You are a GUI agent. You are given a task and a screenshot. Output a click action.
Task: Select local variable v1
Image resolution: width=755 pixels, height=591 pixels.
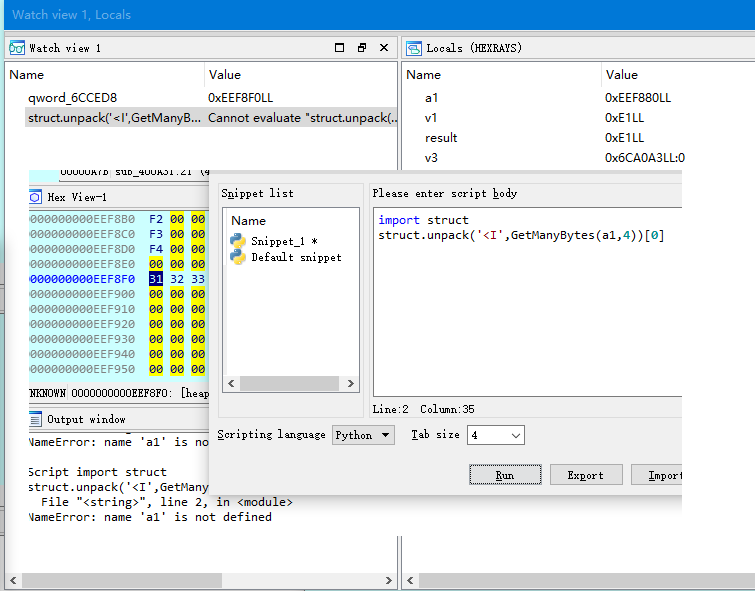[x=431, y=118]
